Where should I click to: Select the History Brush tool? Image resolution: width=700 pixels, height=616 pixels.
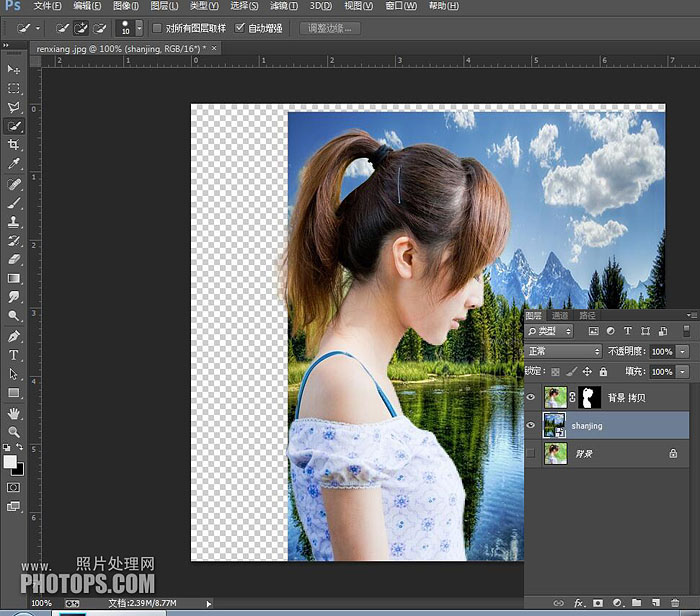(13, 241)
